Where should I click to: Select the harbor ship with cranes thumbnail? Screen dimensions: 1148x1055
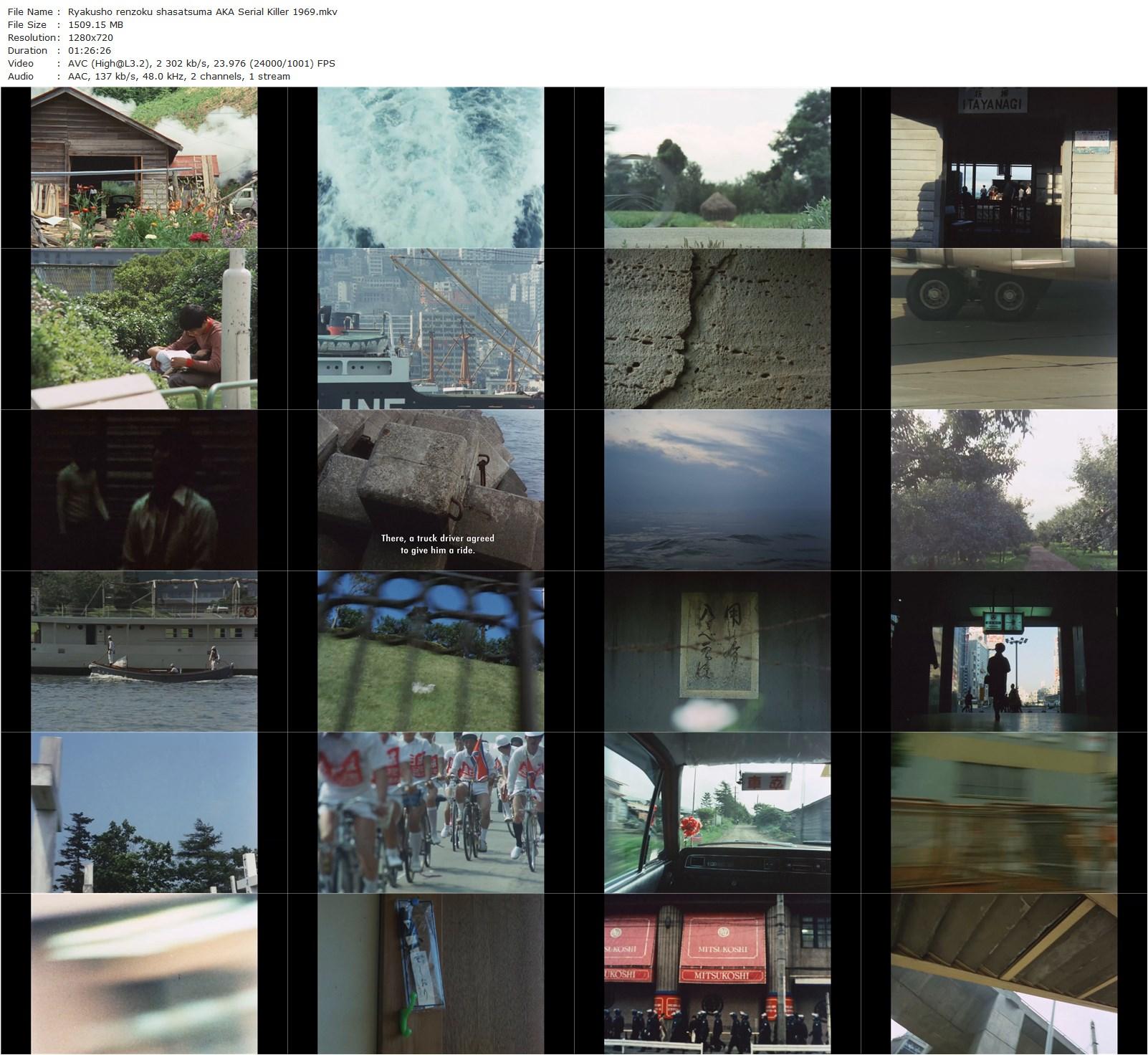pos(431,329)
